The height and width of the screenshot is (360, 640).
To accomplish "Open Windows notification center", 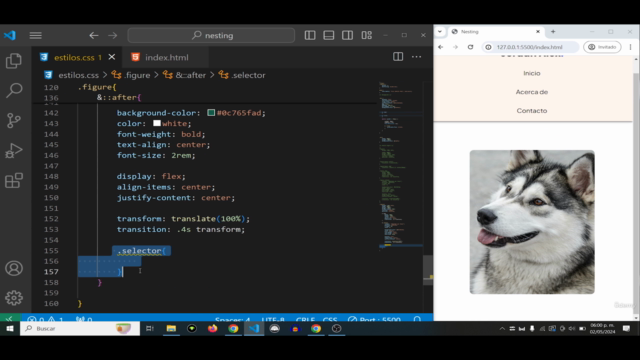I will click(626, 329).
